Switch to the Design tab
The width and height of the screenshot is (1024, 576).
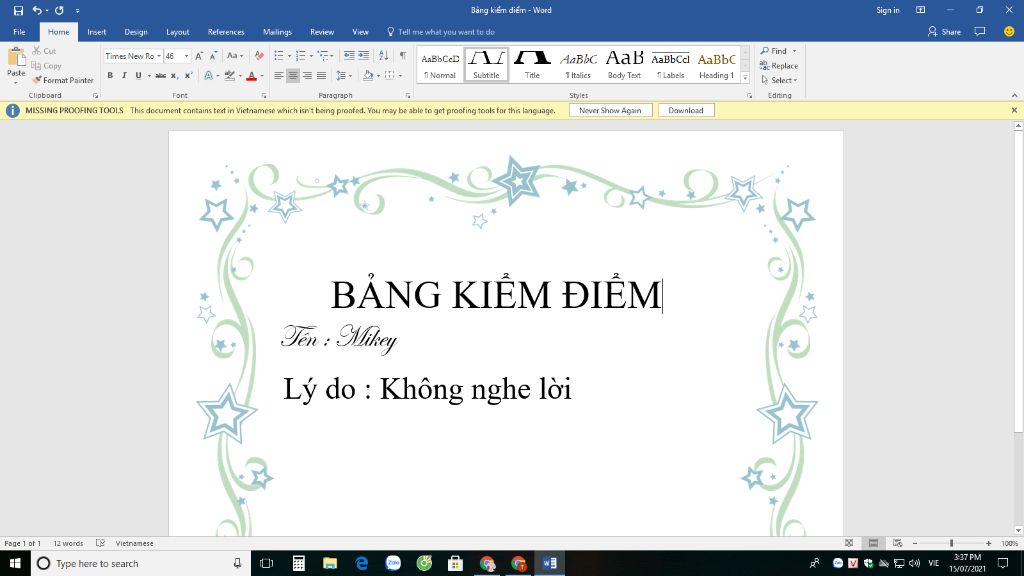[x=136, y=32]
